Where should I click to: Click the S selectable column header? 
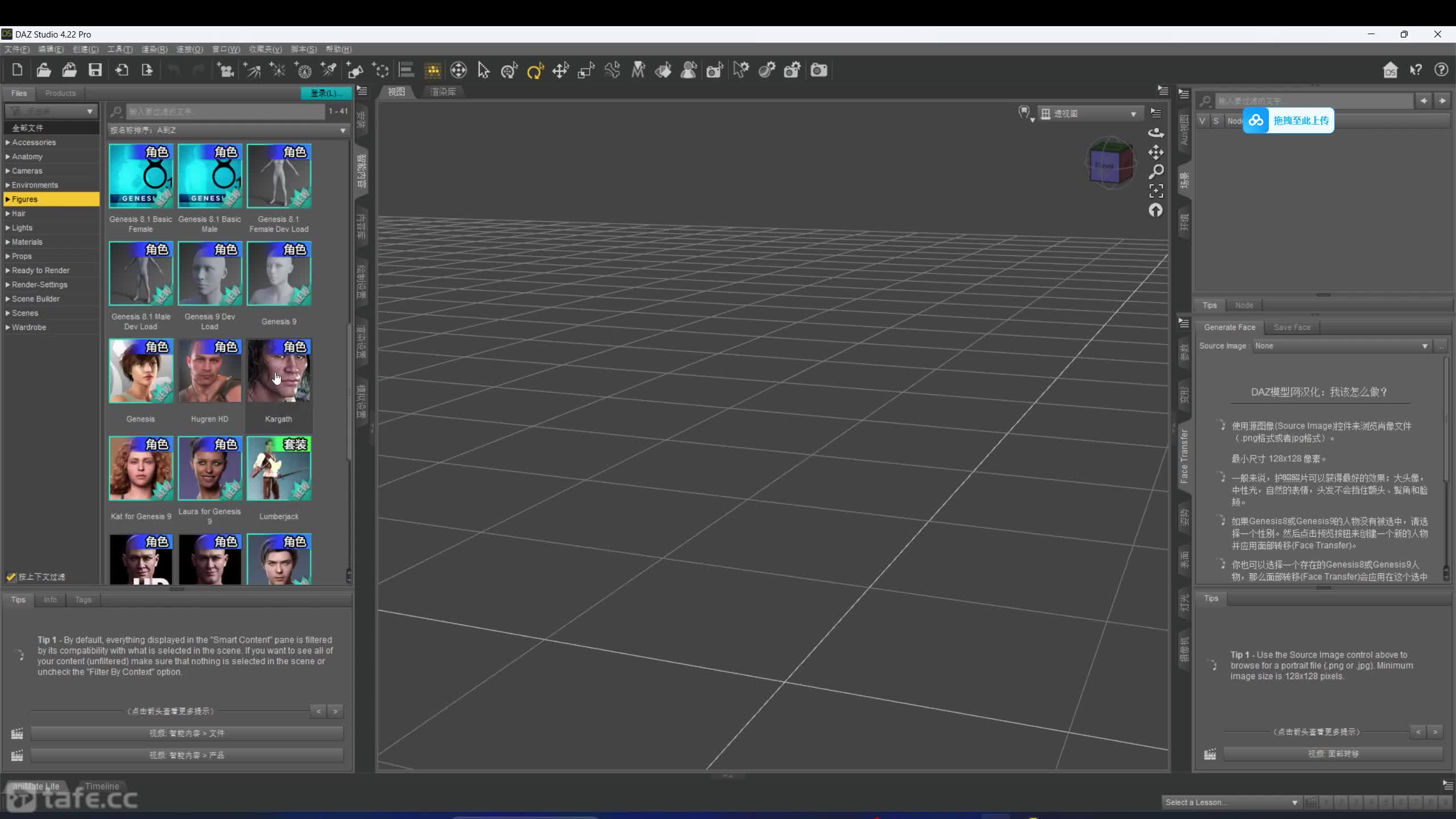pos(1216,121)
